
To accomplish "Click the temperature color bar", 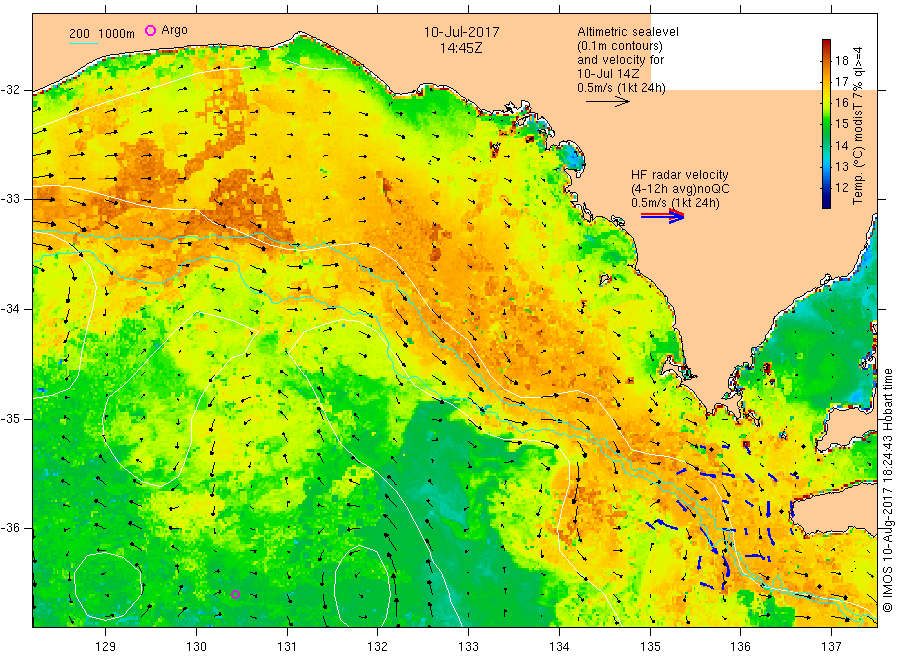I will tap(826, 123).
